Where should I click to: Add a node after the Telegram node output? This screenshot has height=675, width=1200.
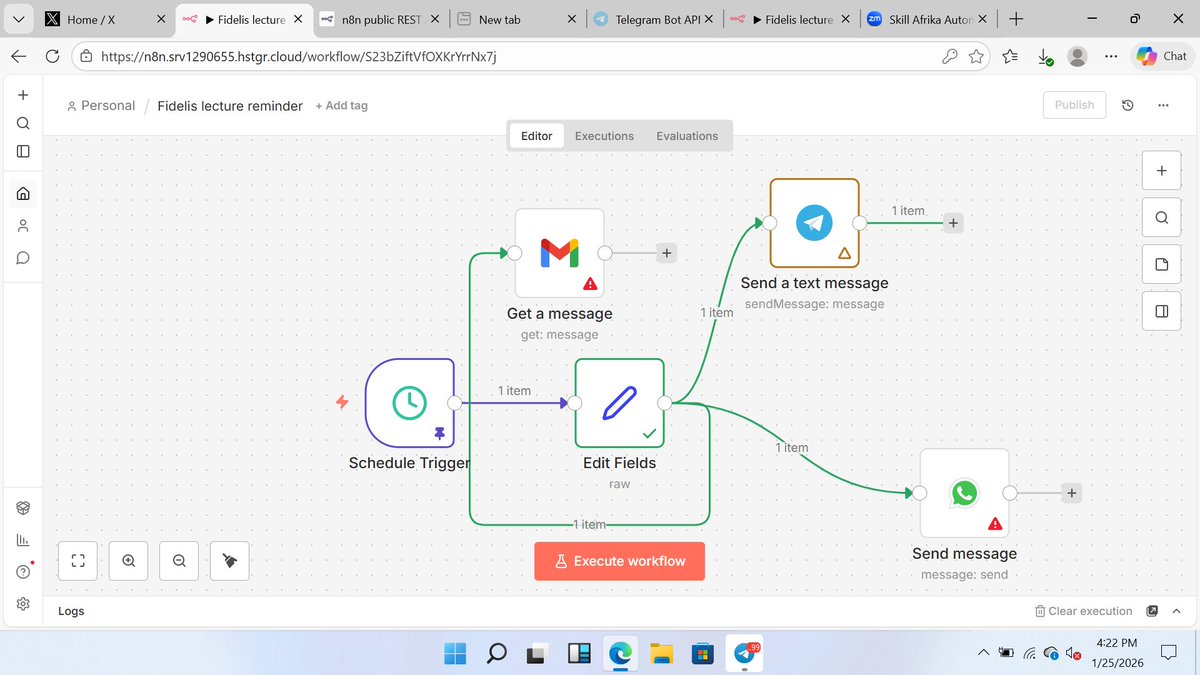click(x=953, y=223)
